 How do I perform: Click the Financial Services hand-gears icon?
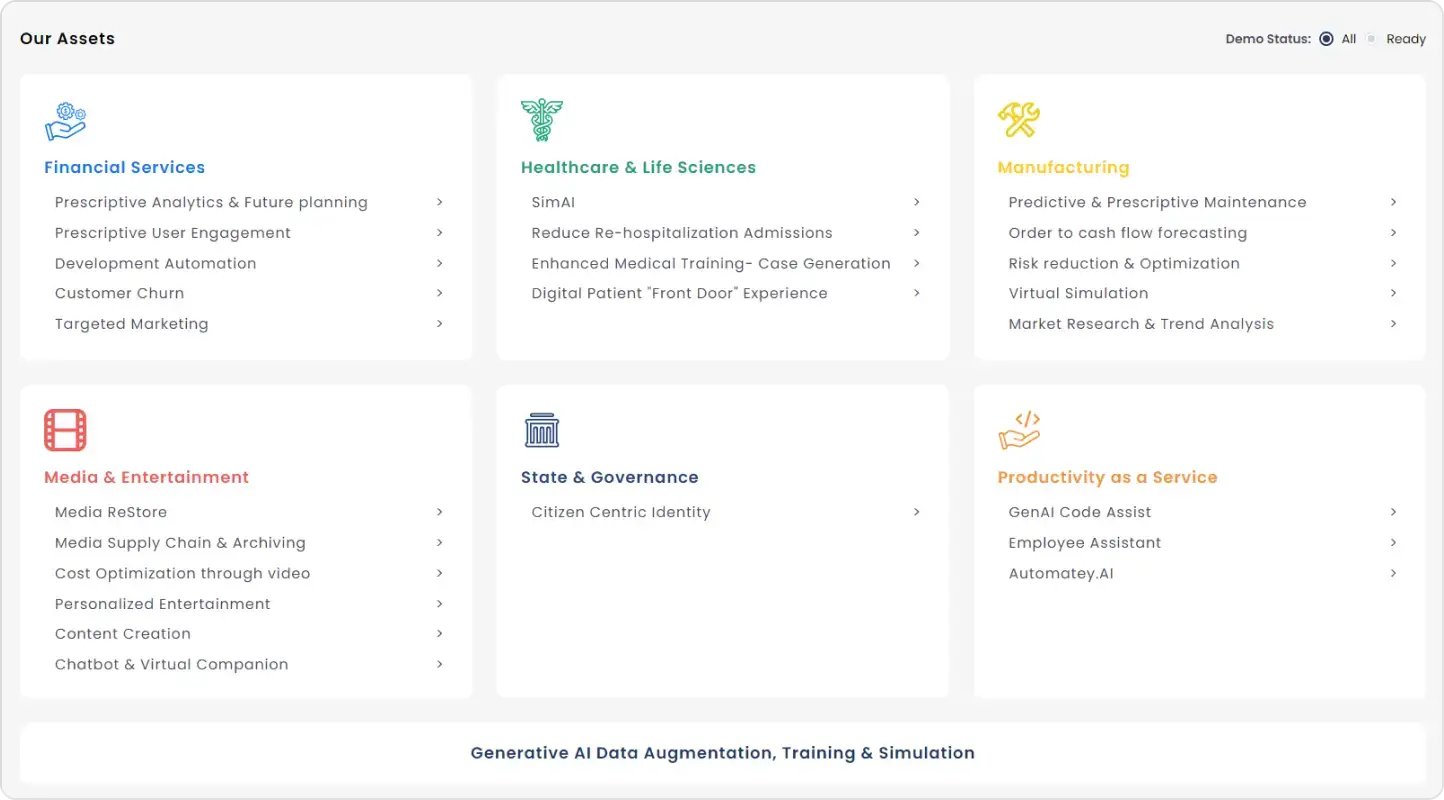65,121
